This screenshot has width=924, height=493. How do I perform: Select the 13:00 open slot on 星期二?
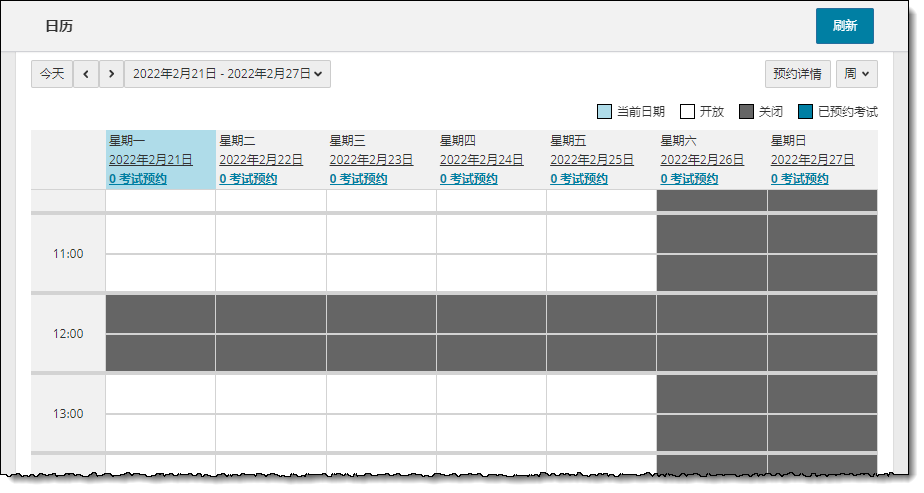pyautogui.click(x=270, y=394)
